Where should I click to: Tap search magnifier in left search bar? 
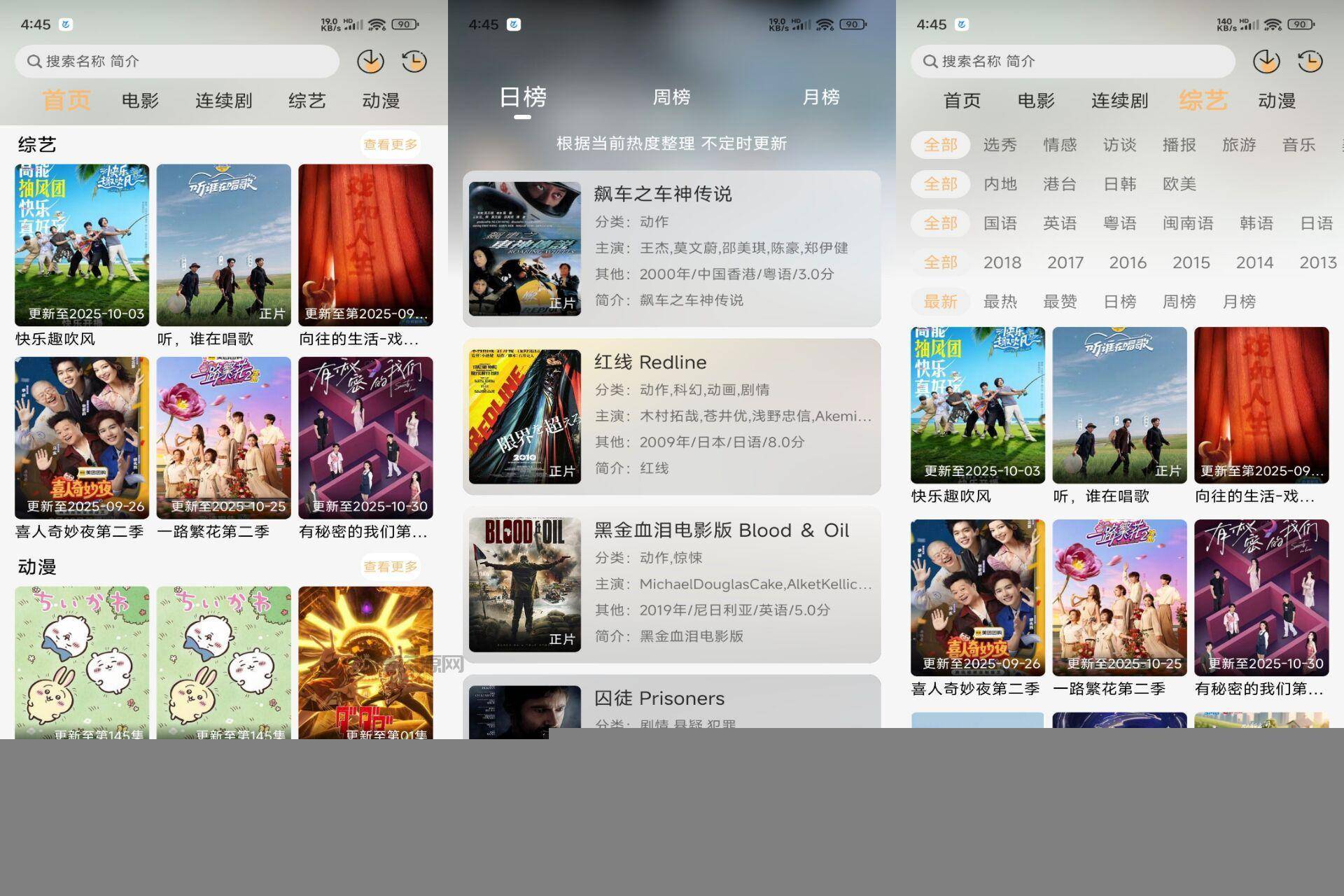34,62
